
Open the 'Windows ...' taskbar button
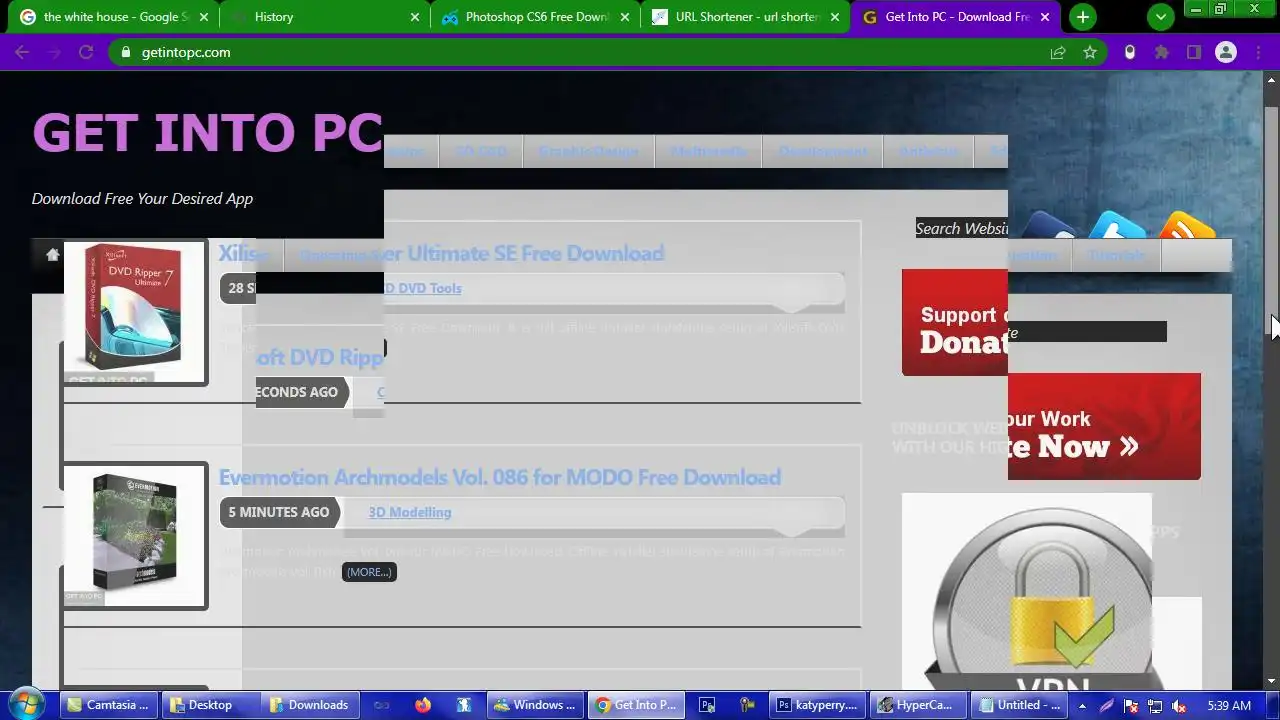click(535, 705)
